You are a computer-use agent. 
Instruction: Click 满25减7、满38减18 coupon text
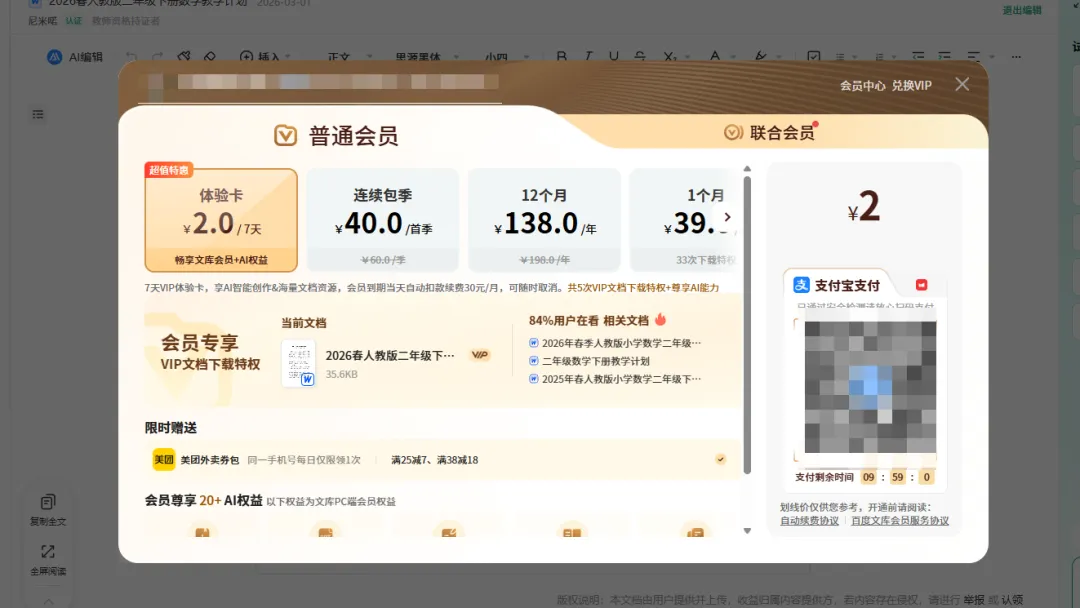tap(435, 460)
